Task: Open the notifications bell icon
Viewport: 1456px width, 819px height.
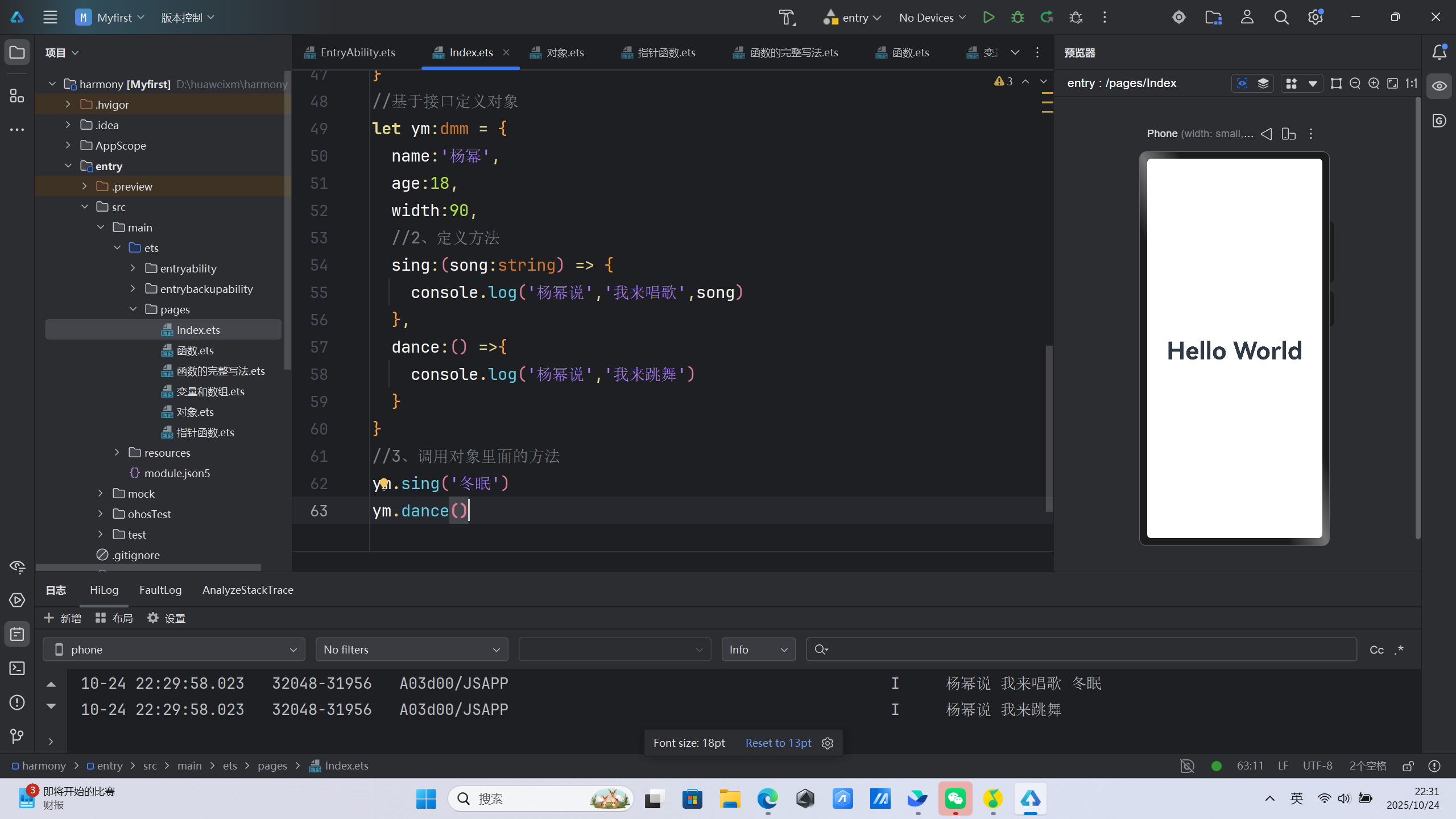Action: click(1440, 52)
